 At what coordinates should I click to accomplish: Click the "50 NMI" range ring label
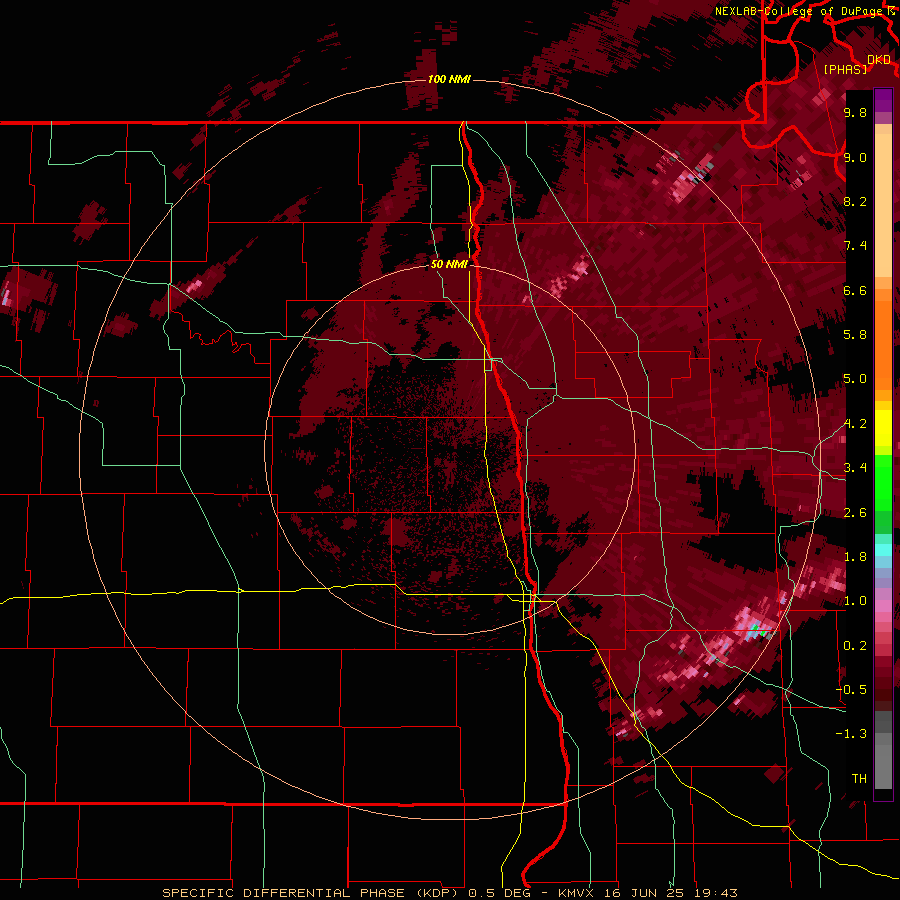[449, 264]
